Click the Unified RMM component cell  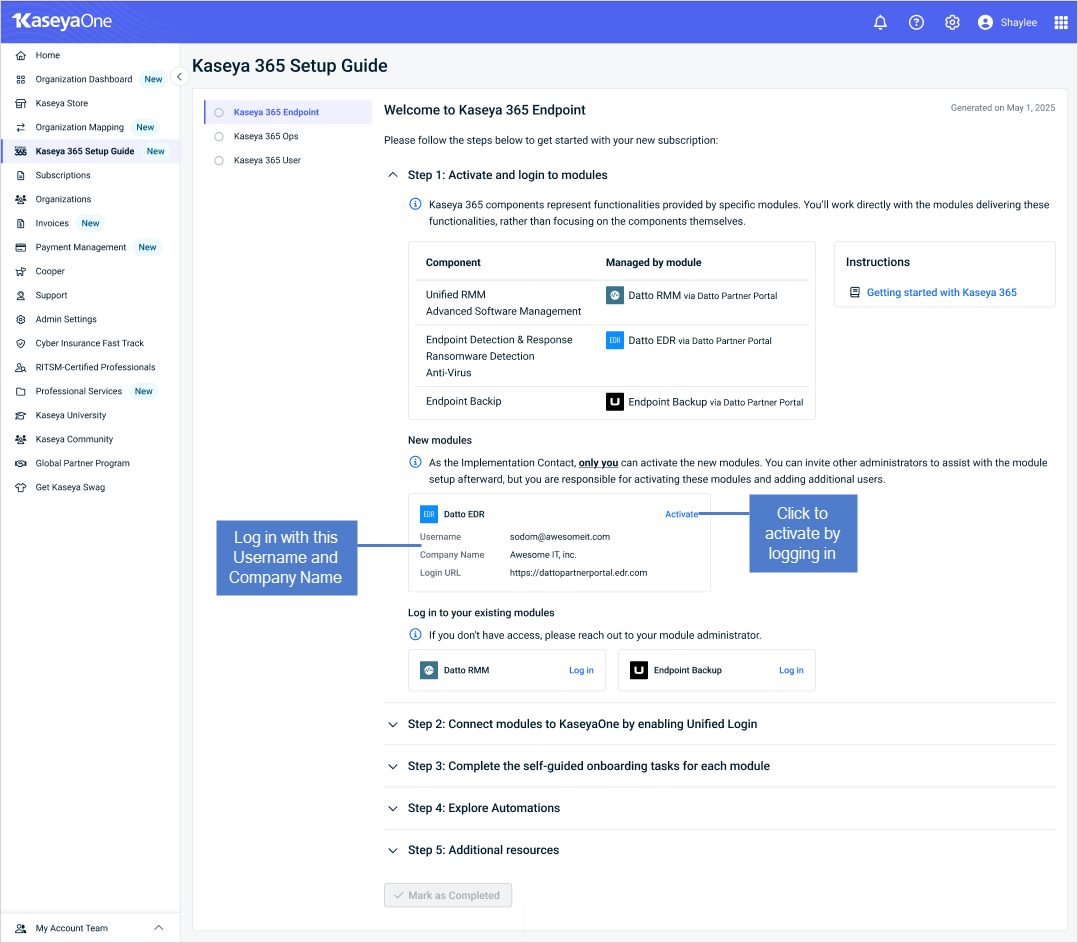455,295
